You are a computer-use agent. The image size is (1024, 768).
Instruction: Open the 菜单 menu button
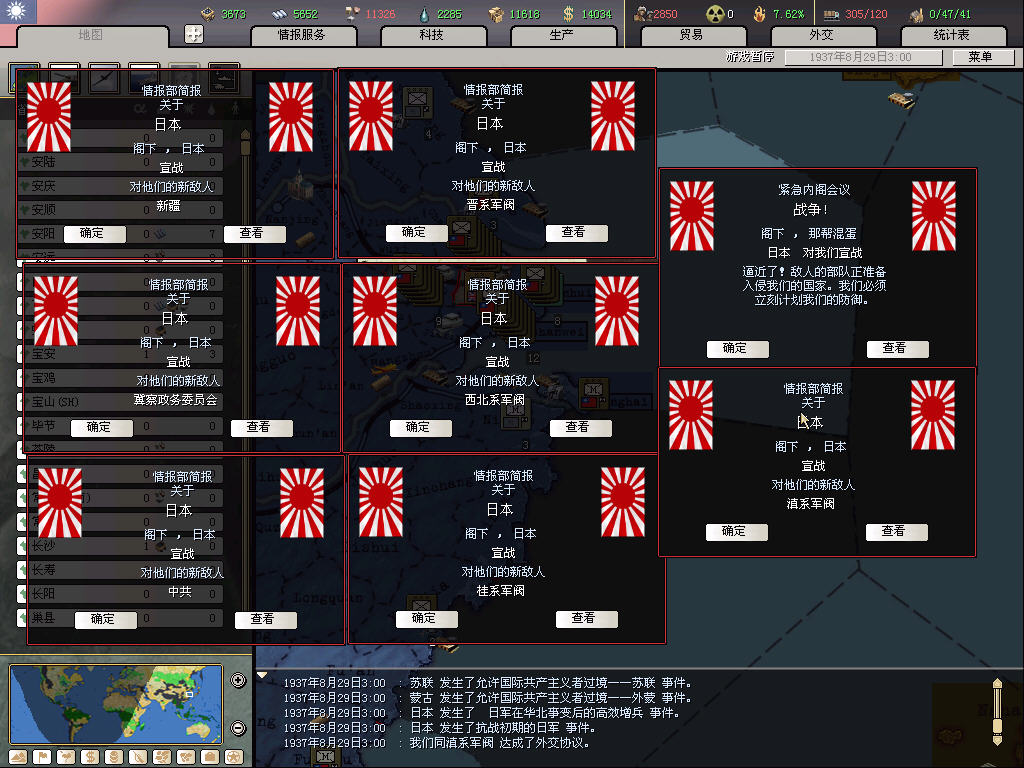point(979,57)
